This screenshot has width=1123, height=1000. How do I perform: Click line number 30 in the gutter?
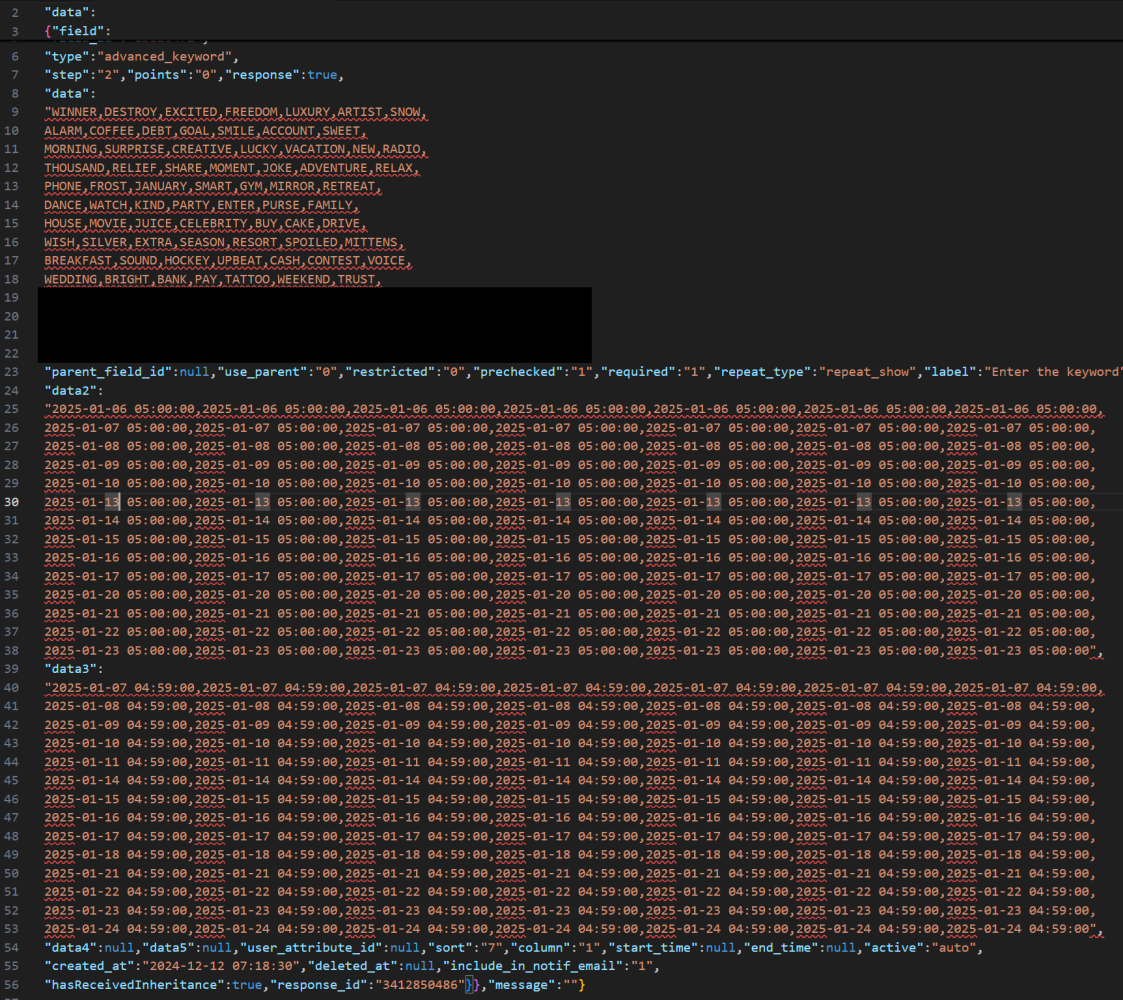pos(11,501)
